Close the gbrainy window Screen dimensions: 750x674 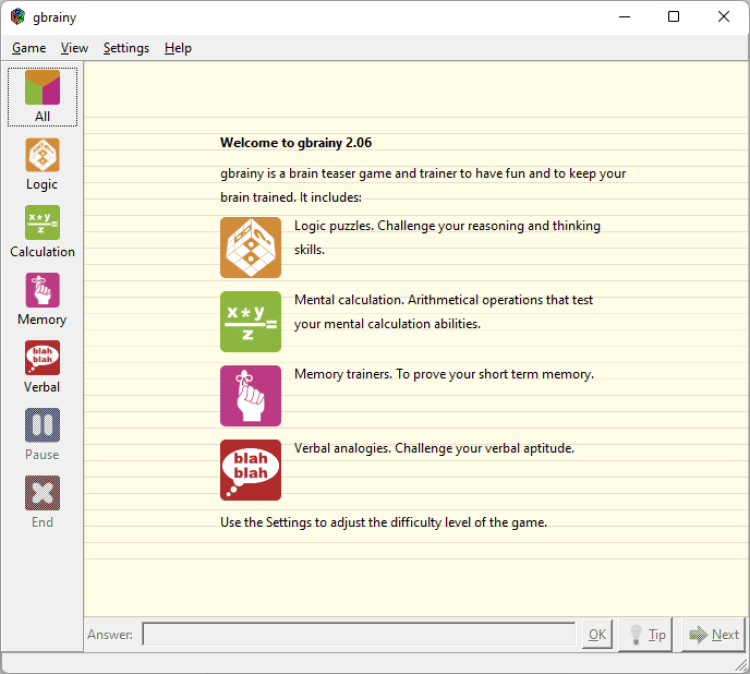click(x=723, y=17)
